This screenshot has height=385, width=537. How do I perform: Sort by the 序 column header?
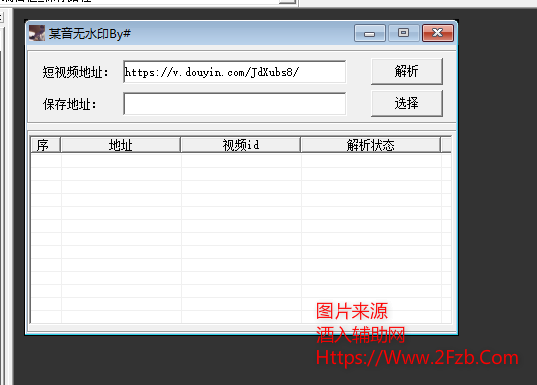pyautogui.click(x=45, y=145)
